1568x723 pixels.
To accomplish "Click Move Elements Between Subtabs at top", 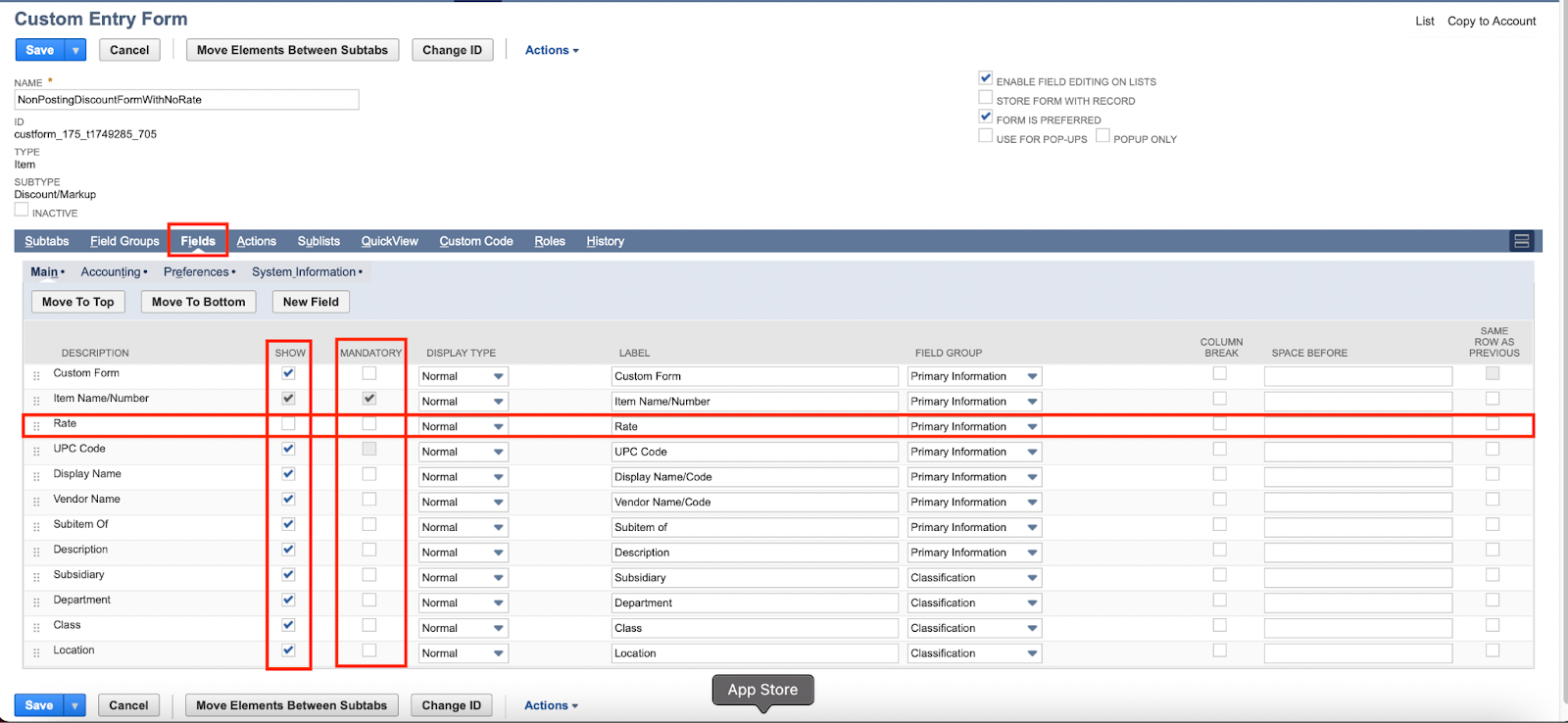I will [292, 50].
